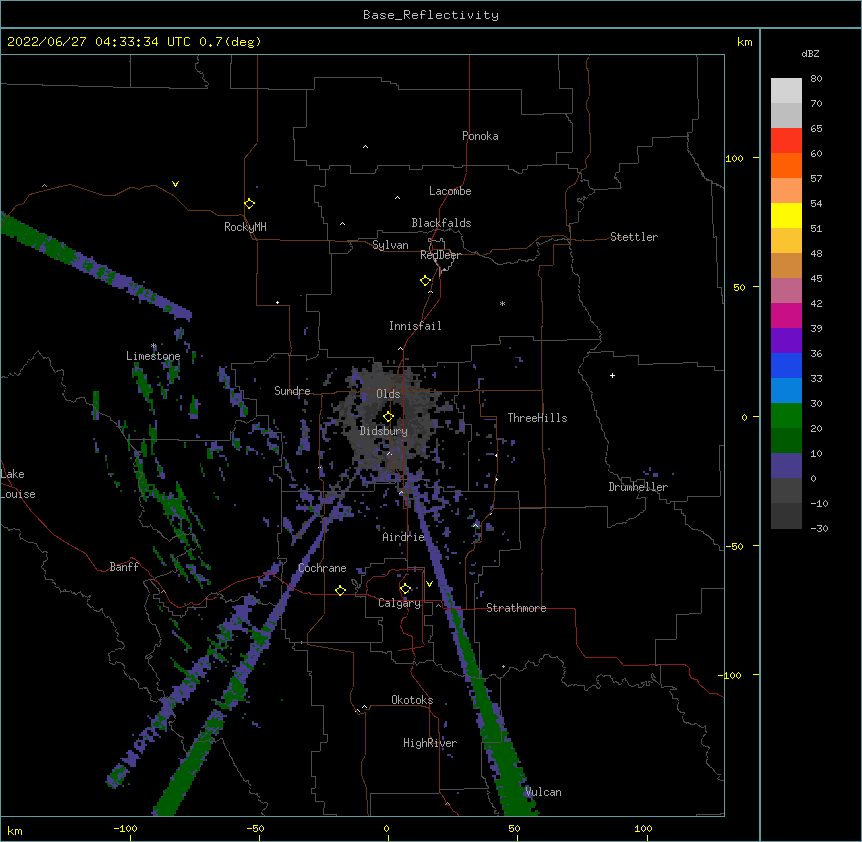Image resolution: width=862 pixels, height=842 pixels.
Task: Click the white caret marker southwest of Ponoka
Action: (366, 147)
